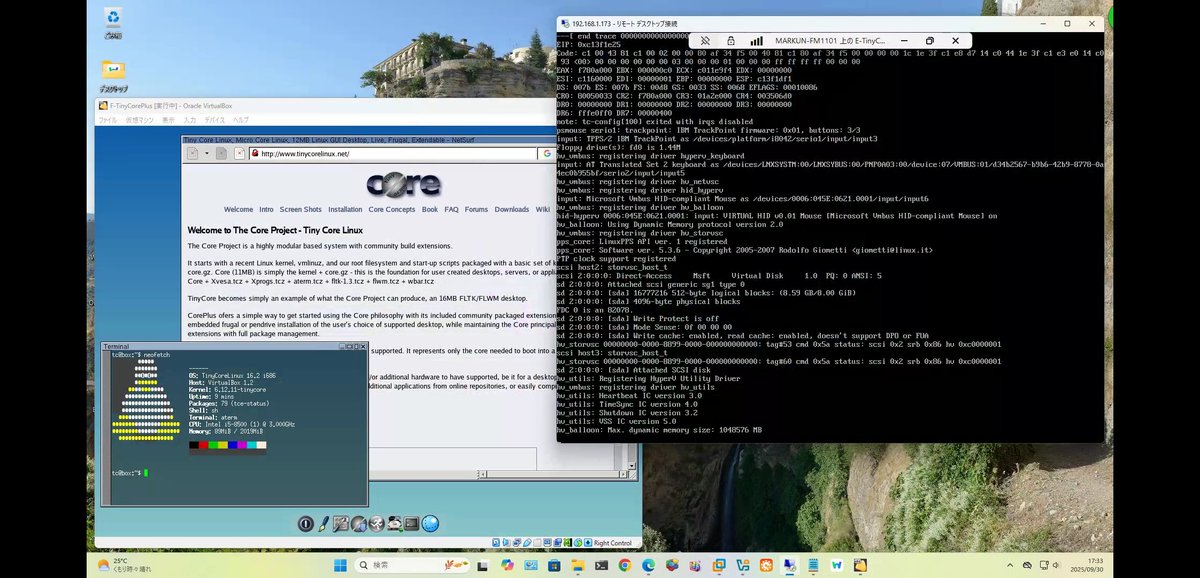Click the taskbar terminal app icon
The height and width of the screenshot is (578, 1200).
(x=601, y=565)
